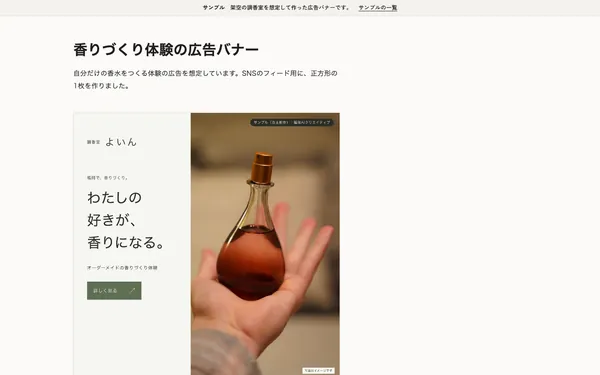Click the top bar text 架空の調香室を想定して作った広告バナーです。
600x375 pixels.
(290, 8)
